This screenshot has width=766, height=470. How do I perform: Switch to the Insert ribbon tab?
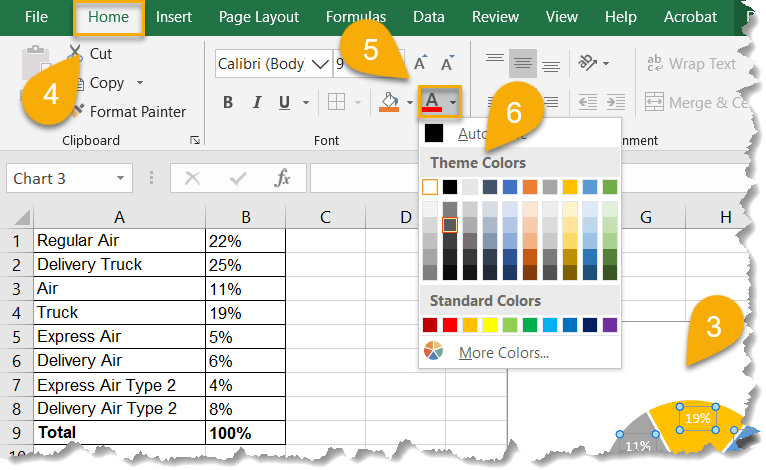174,17
